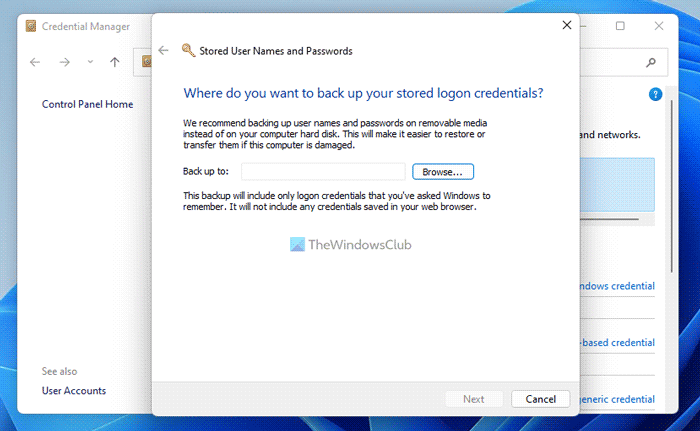The image size is (700, 431).
Task: Cancel the backup wizard
Action: pos(540,399)
